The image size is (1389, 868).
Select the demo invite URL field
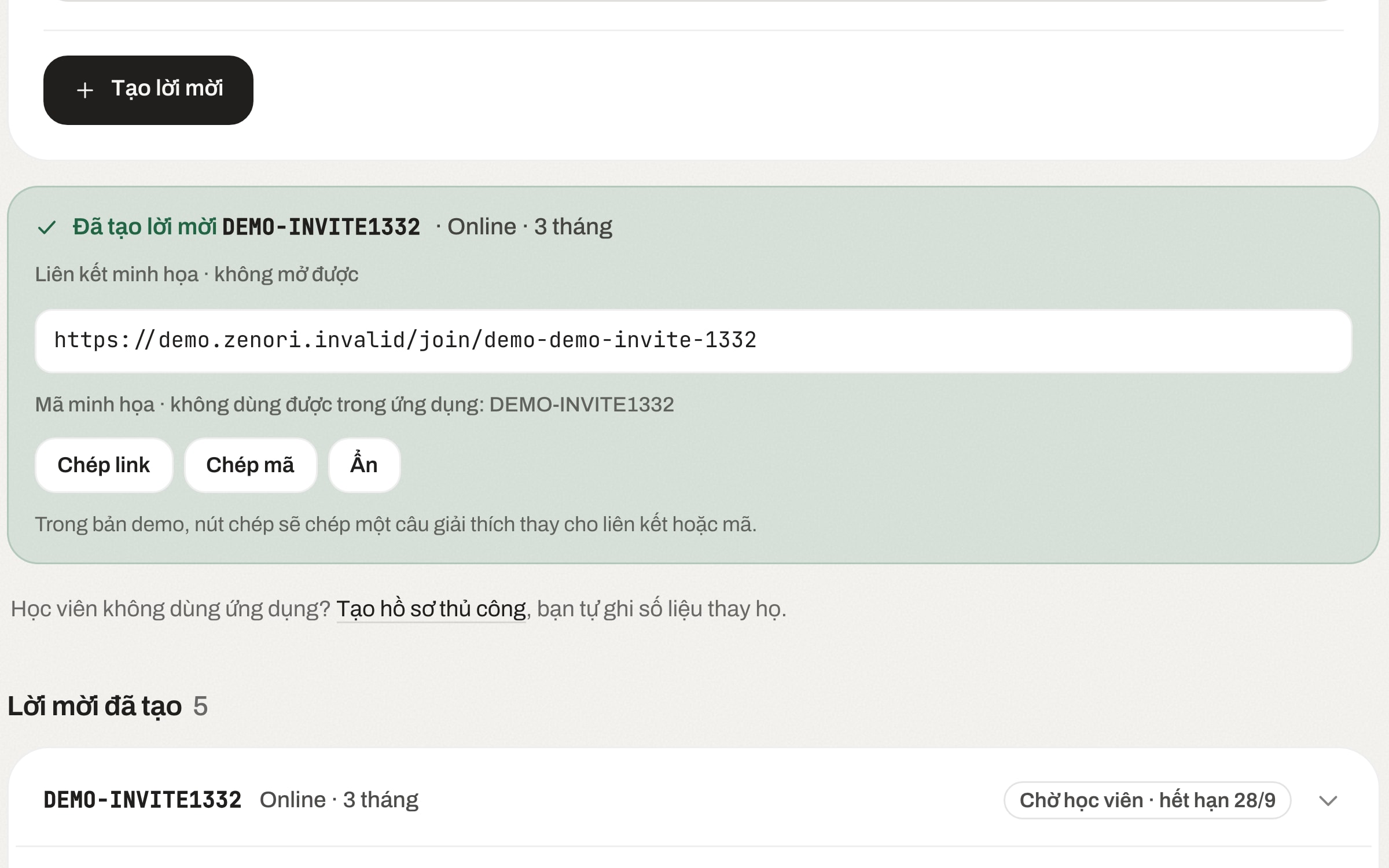pyautogui.click(x=693, y=340)
